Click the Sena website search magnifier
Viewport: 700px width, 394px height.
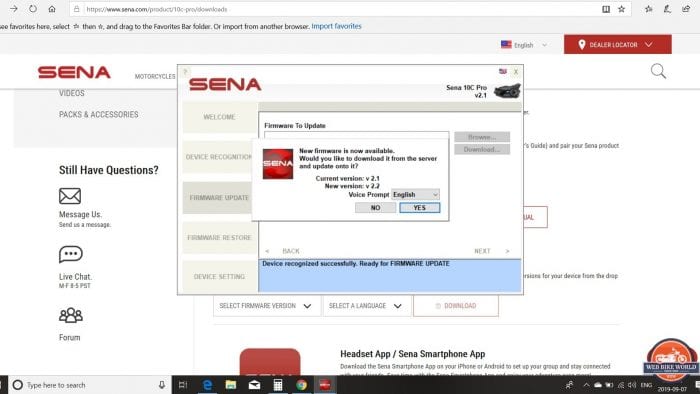tap(658, 71)
